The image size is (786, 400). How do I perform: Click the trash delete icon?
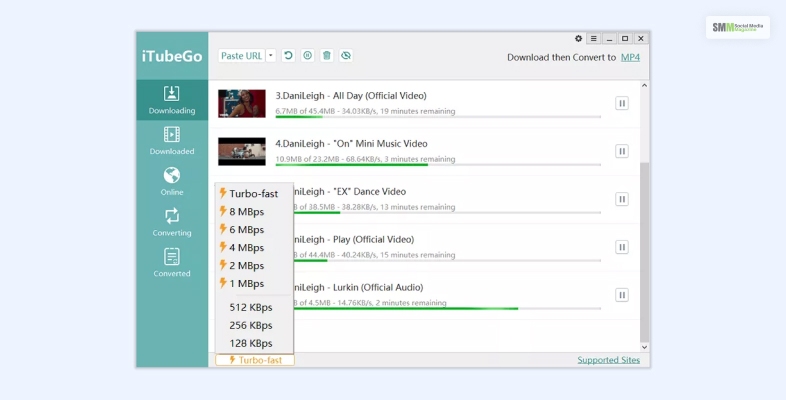coord(327,56)
